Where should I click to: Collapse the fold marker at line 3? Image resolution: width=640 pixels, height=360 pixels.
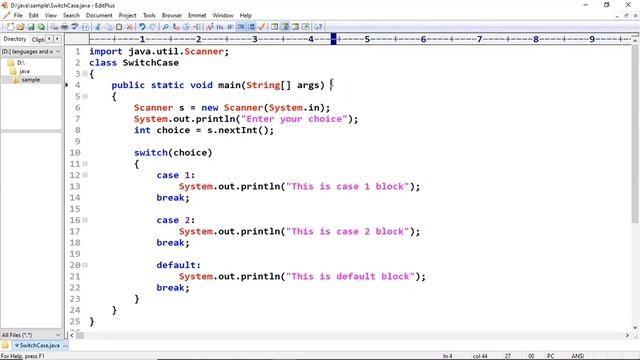click(x=85, y=74)
